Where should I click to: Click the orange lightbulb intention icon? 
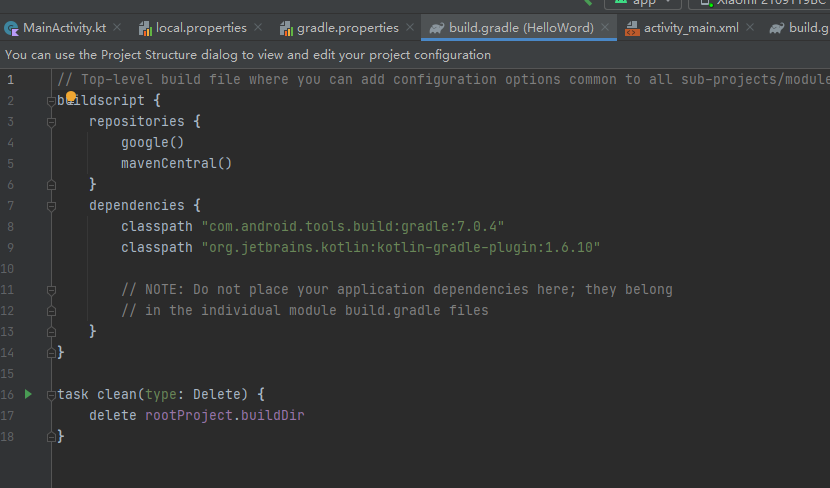pos(71,97)
